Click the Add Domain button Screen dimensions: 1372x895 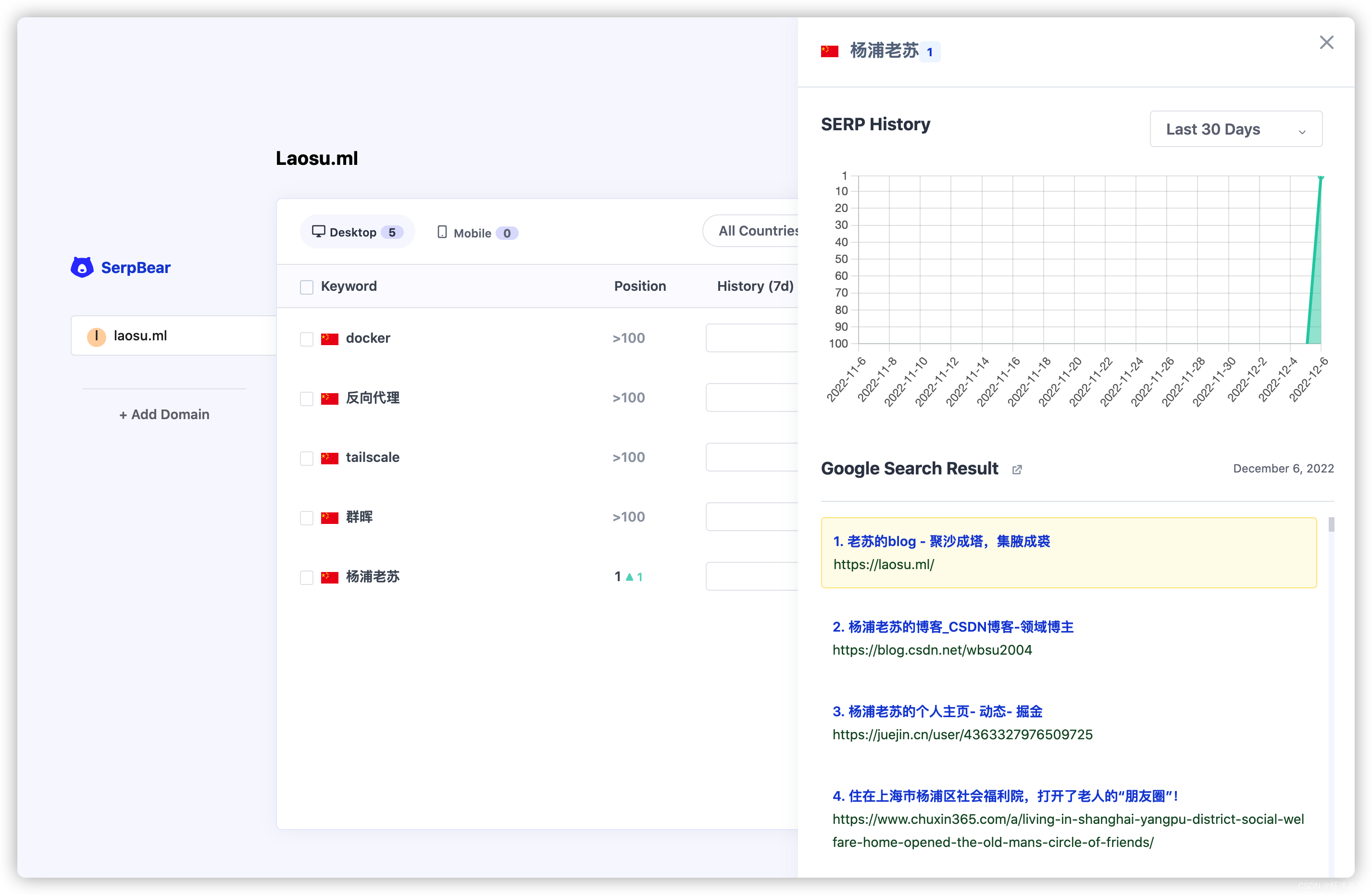(164, 414)
